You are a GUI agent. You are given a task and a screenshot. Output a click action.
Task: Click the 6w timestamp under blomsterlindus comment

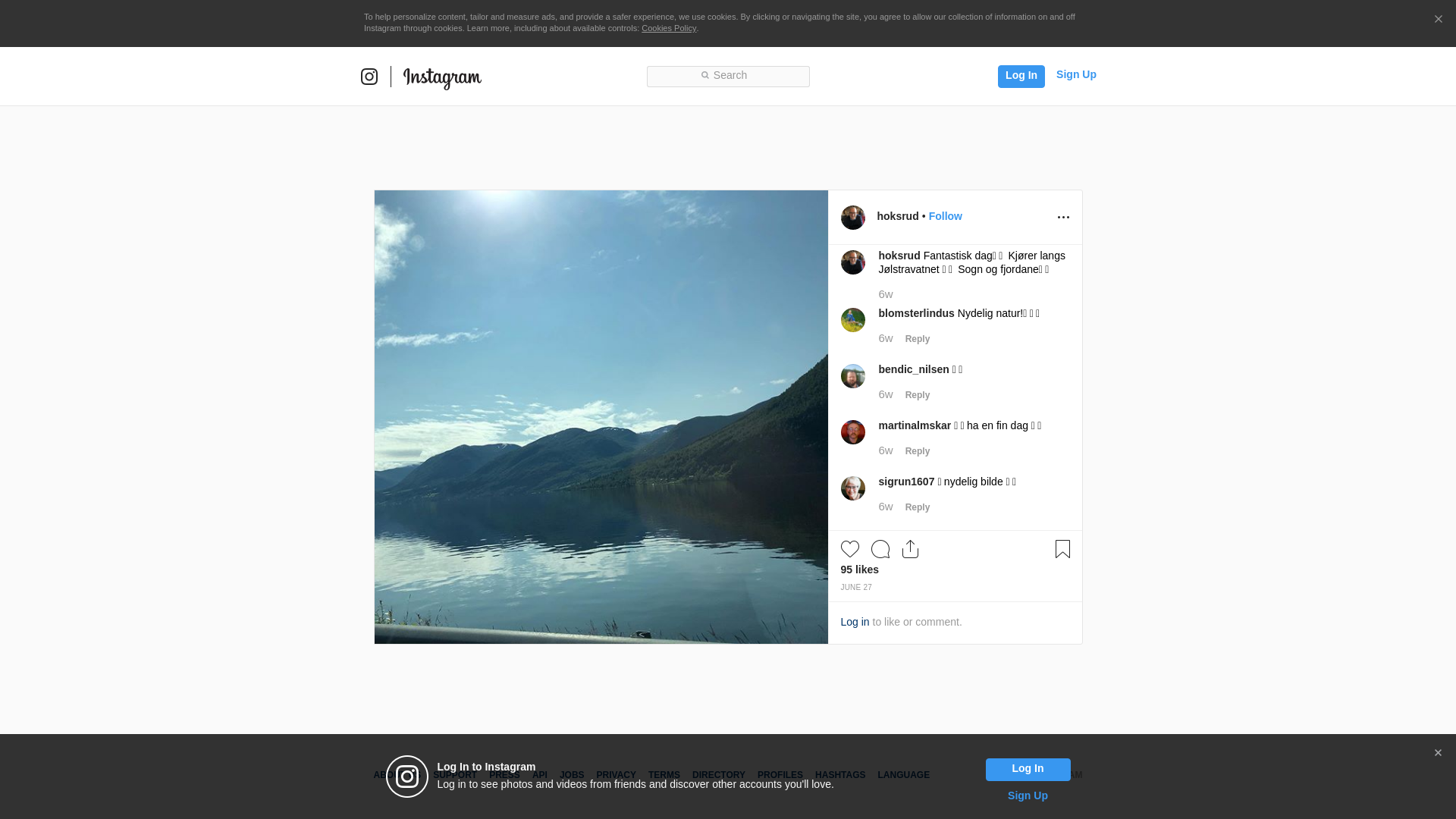(x=885, y=338)
